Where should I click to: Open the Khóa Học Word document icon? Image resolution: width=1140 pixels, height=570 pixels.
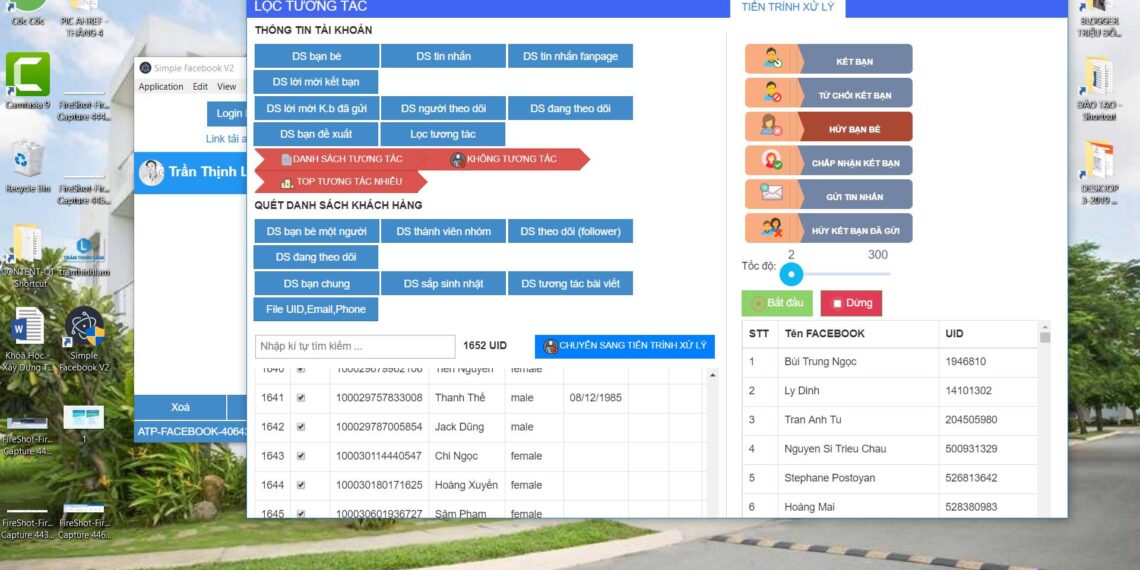[x=28, y=338]
